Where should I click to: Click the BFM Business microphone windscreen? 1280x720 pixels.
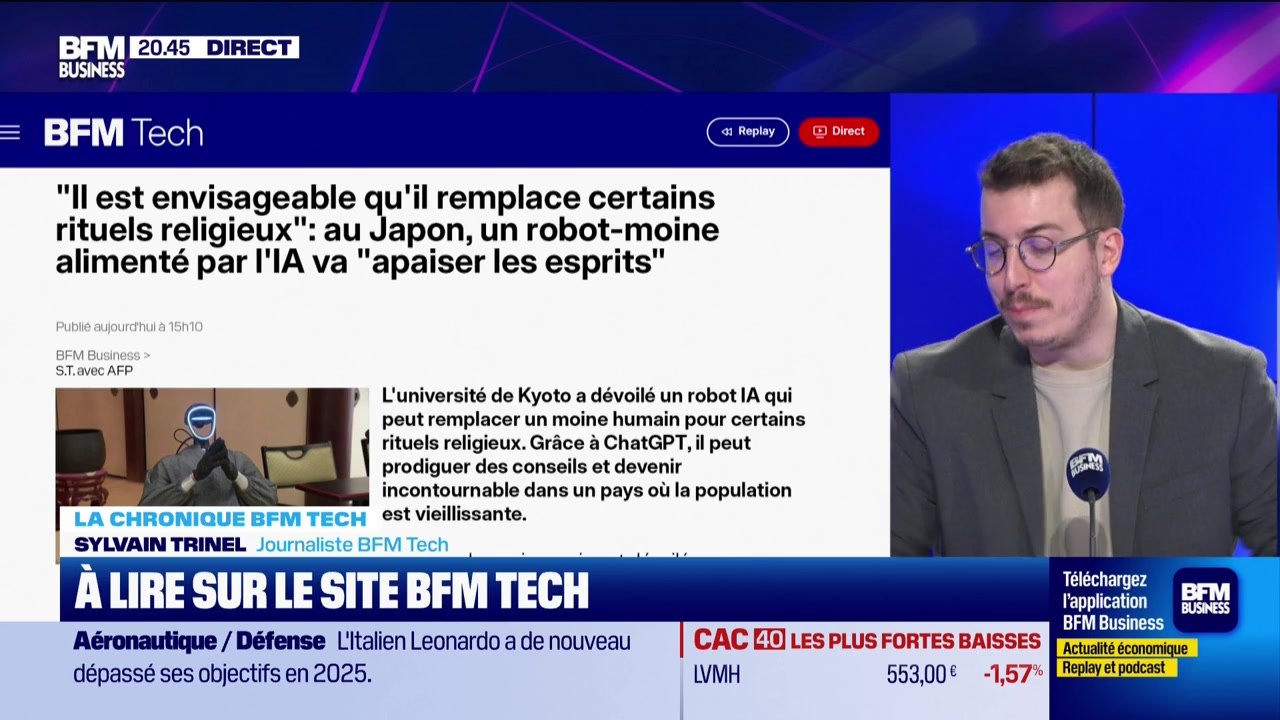click(x=1087, y=473)
